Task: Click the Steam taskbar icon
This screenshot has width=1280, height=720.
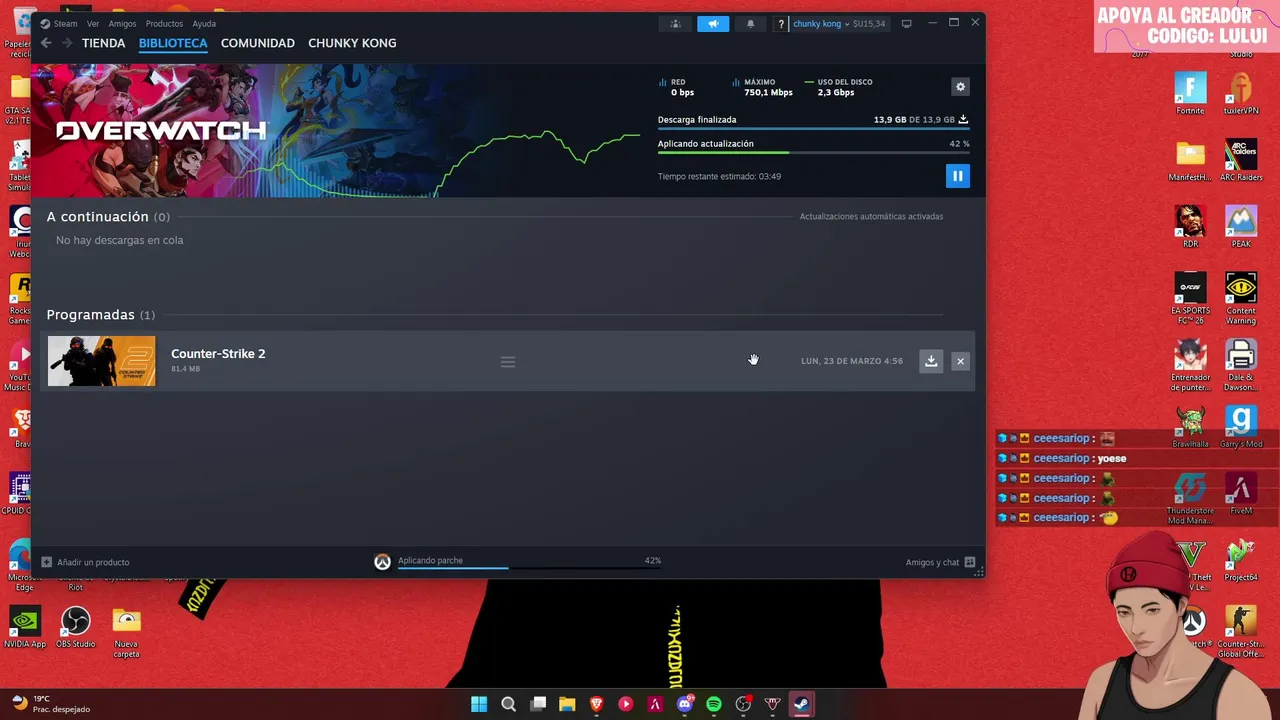Action: tap(802, 704)
